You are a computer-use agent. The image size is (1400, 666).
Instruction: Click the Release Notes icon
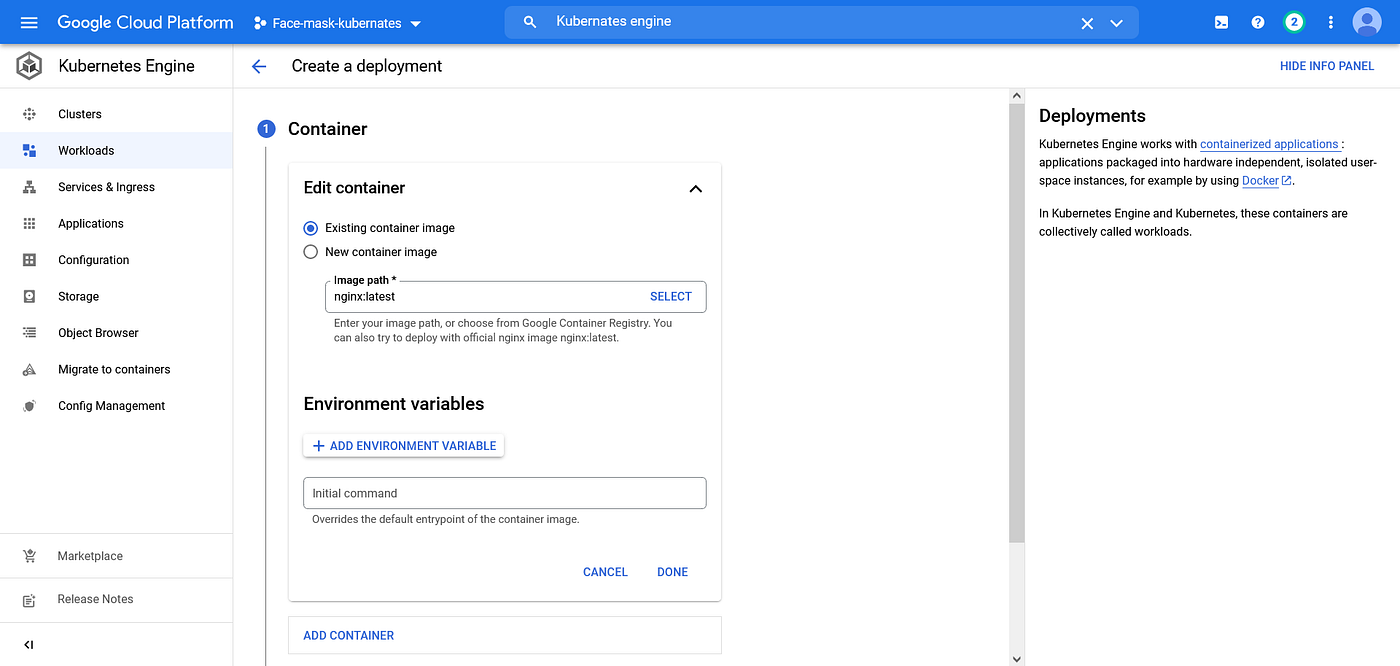pyautogui.click(x=29, y=600)
